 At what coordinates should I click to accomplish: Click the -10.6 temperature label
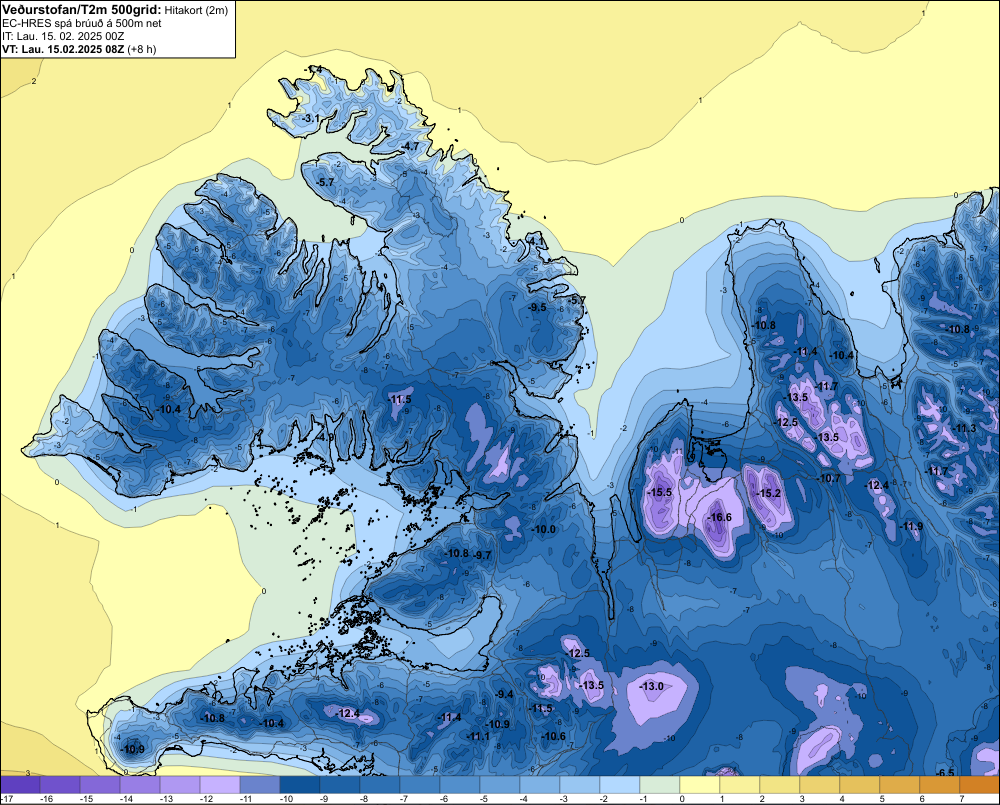(554, 736)
